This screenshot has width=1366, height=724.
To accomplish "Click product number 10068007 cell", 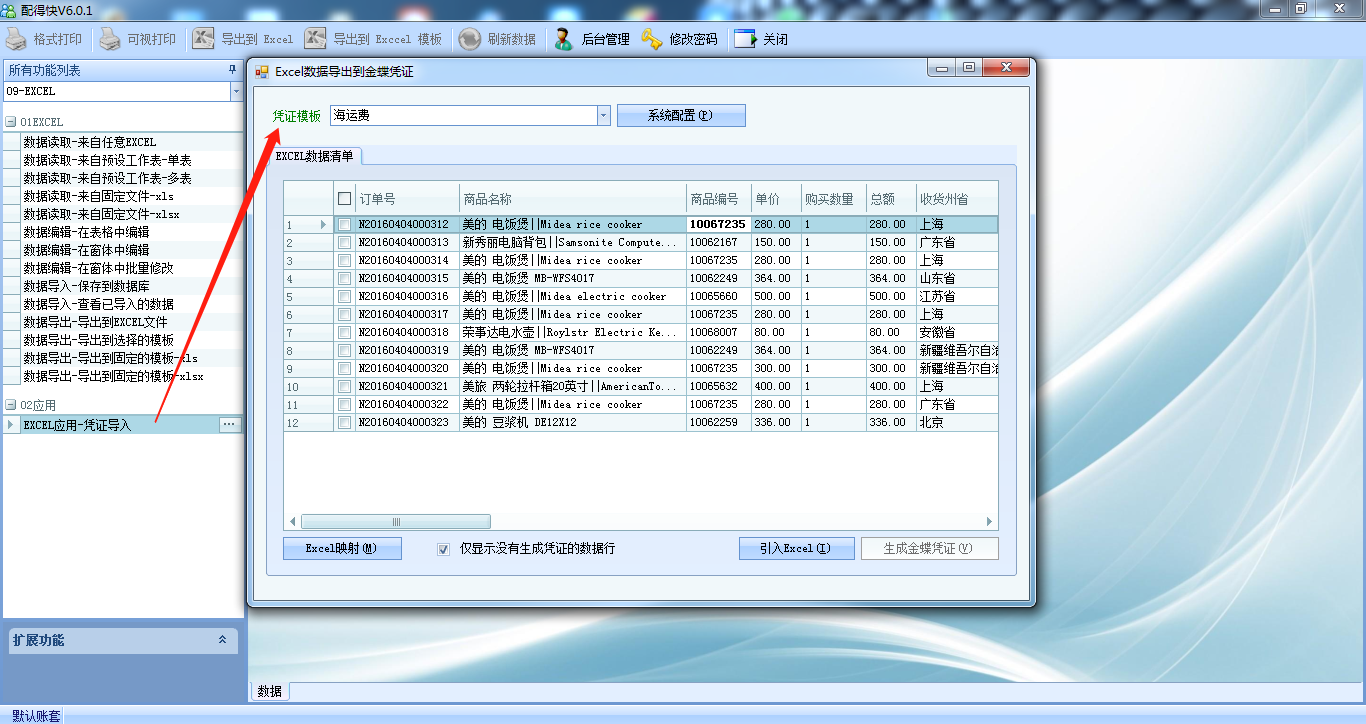I will point(719,333).
